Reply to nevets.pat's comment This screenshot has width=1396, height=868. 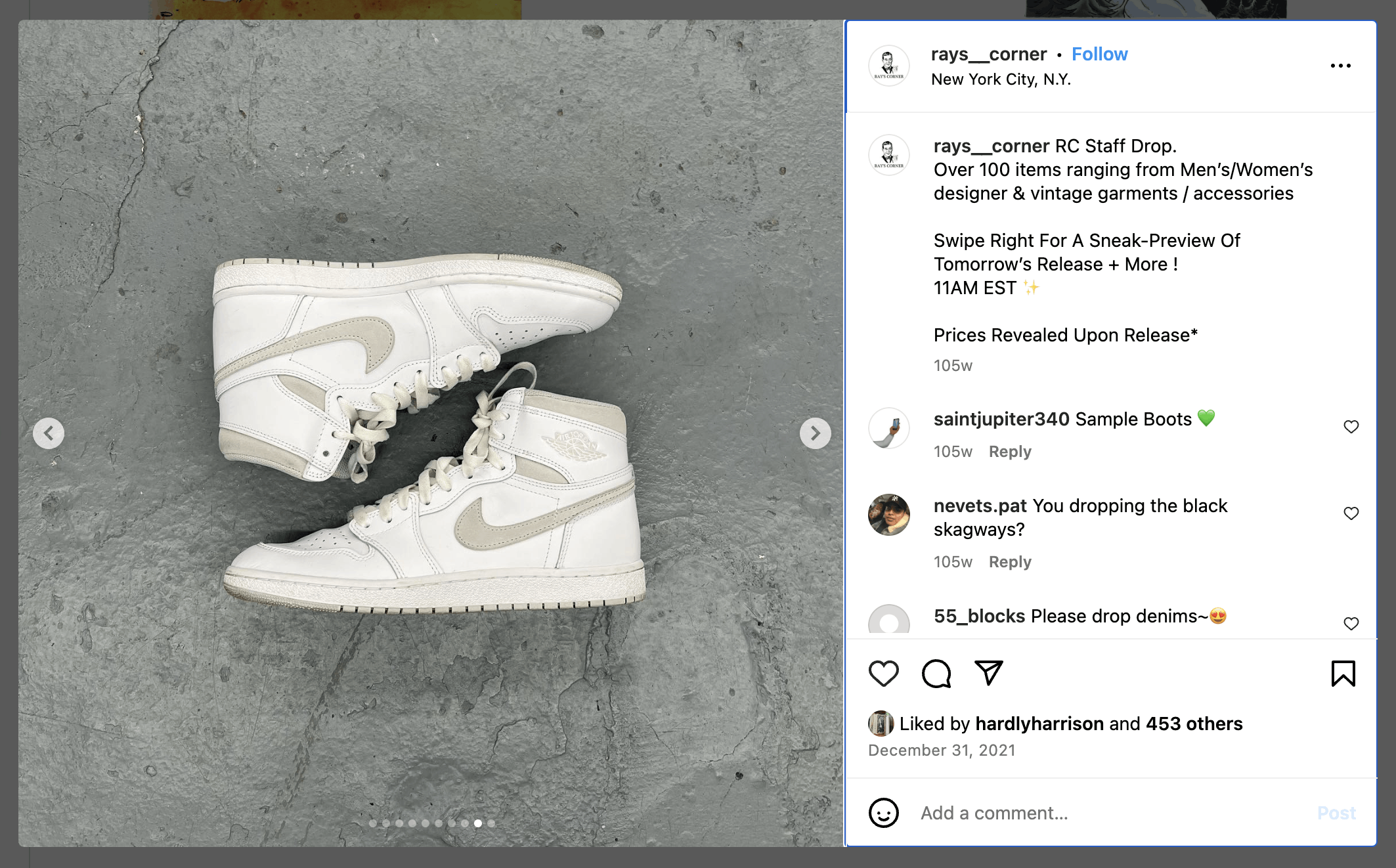pyautogui.click(x=1010, y=562)
